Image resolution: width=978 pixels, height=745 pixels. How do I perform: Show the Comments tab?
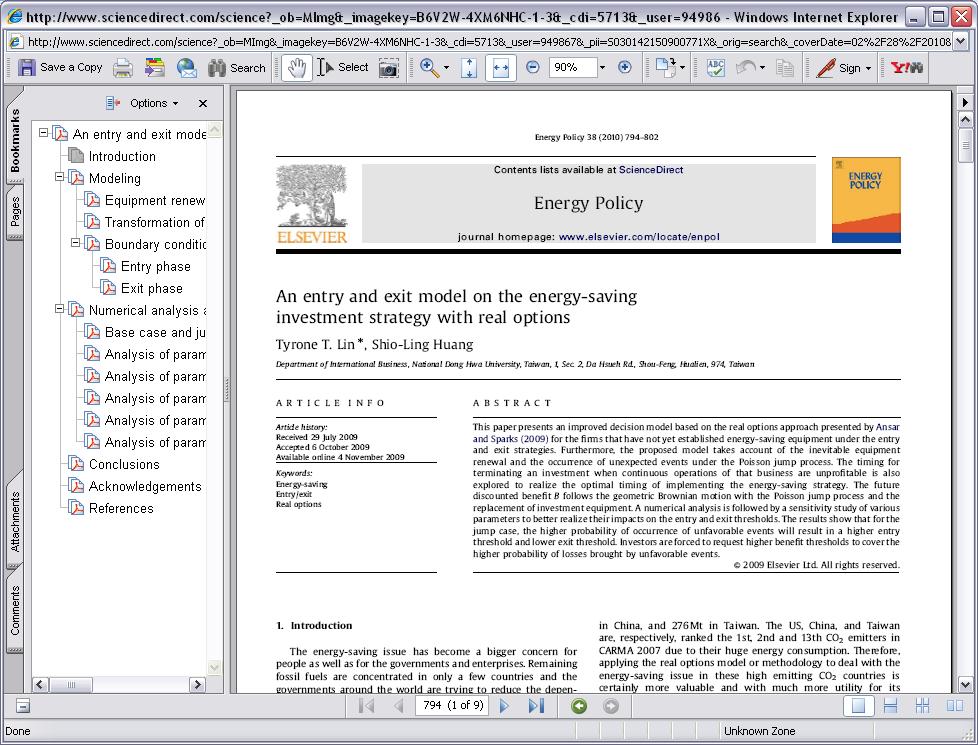[x=15, y=610]
